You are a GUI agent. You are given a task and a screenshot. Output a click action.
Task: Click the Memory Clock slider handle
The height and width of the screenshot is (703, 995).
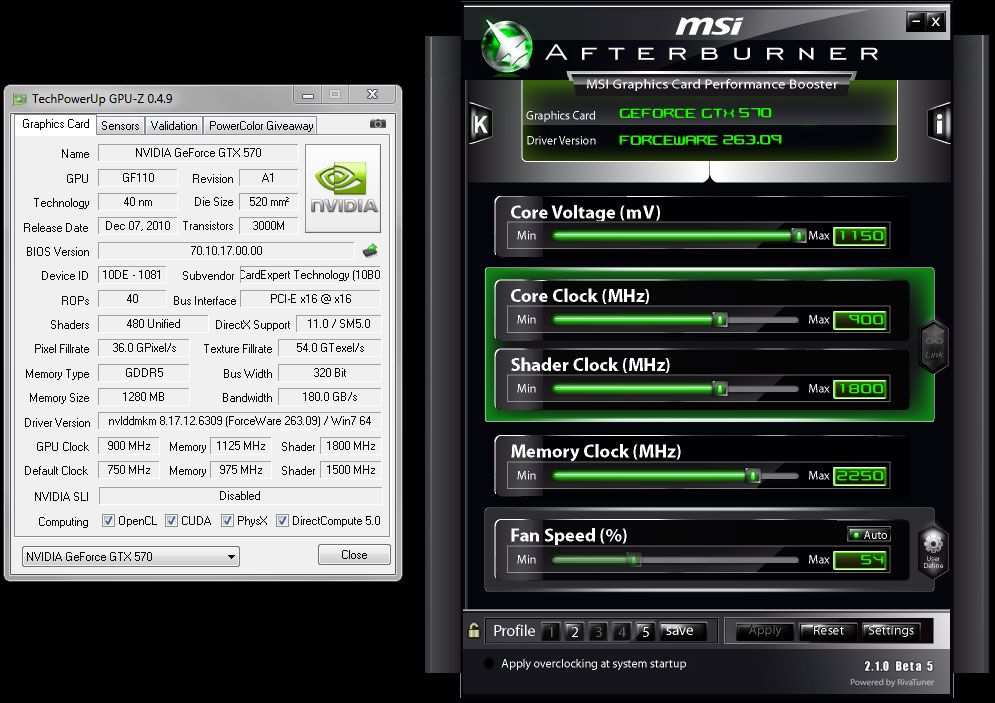tap(753, 475)
